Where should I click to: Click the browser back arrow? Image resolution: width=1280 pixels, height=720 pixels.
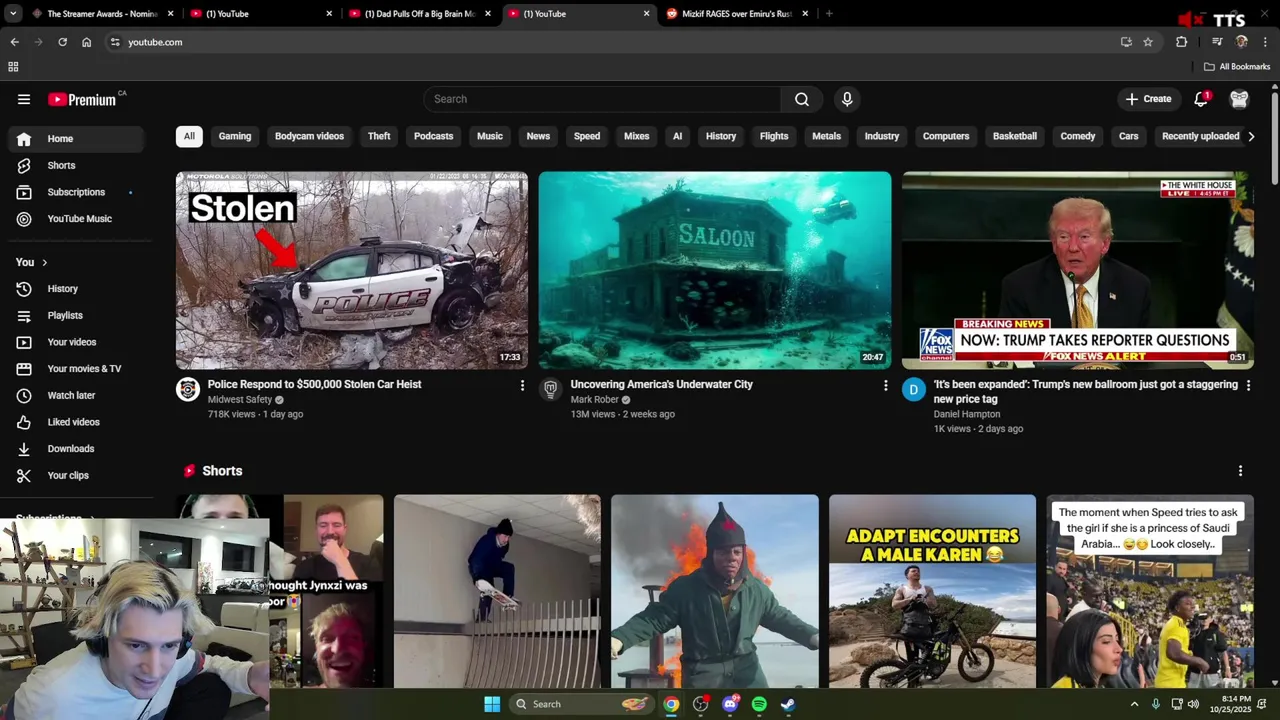(14, 42)
